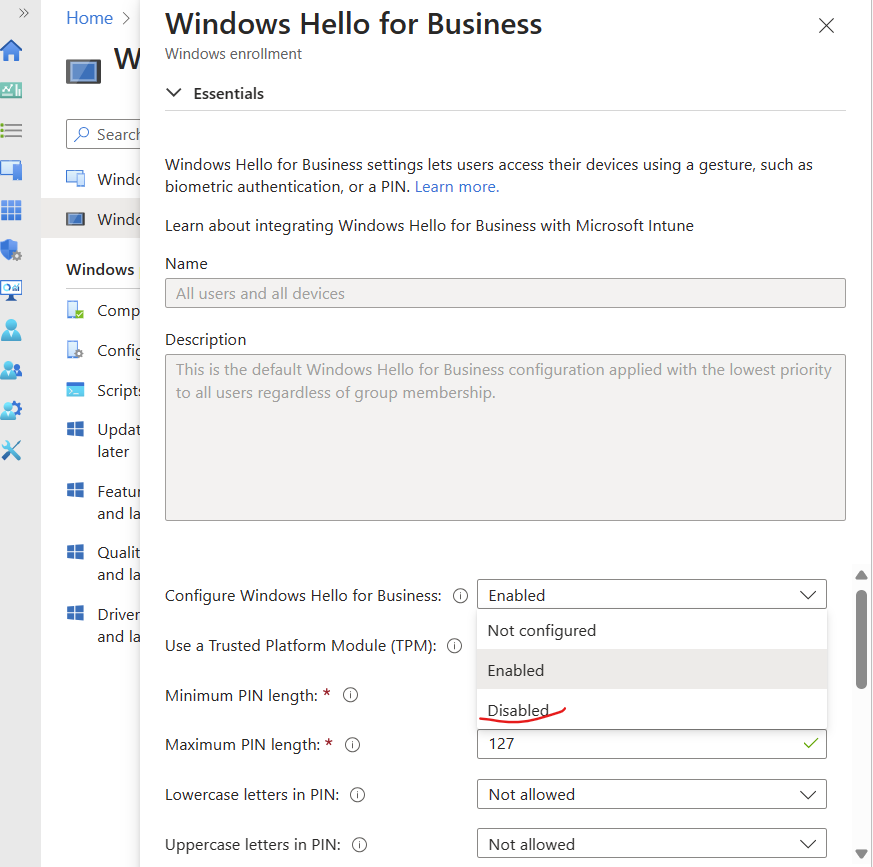
Task: Click info icon for Maximum PIN length
Action: pyautogui.click(x=352, y=744)
